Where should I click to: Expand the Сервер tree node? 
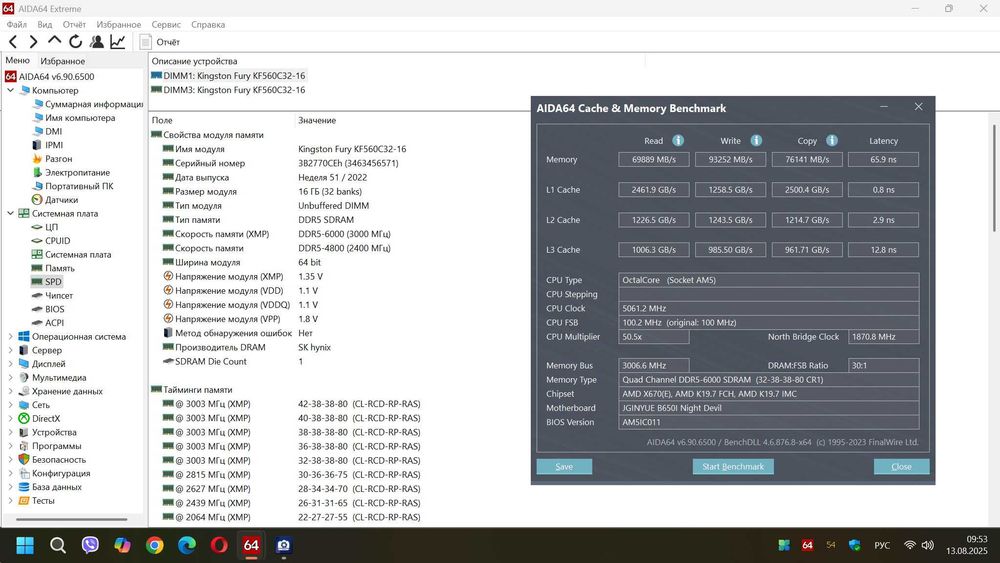(10, 350)
